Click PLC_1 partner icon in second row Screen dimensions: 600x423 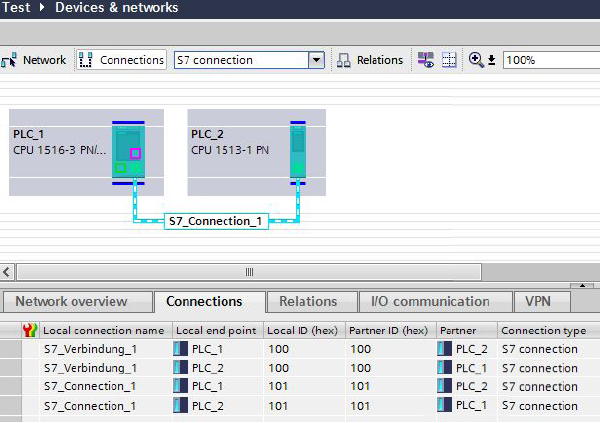pyautogui.click(x=444, y=367)
